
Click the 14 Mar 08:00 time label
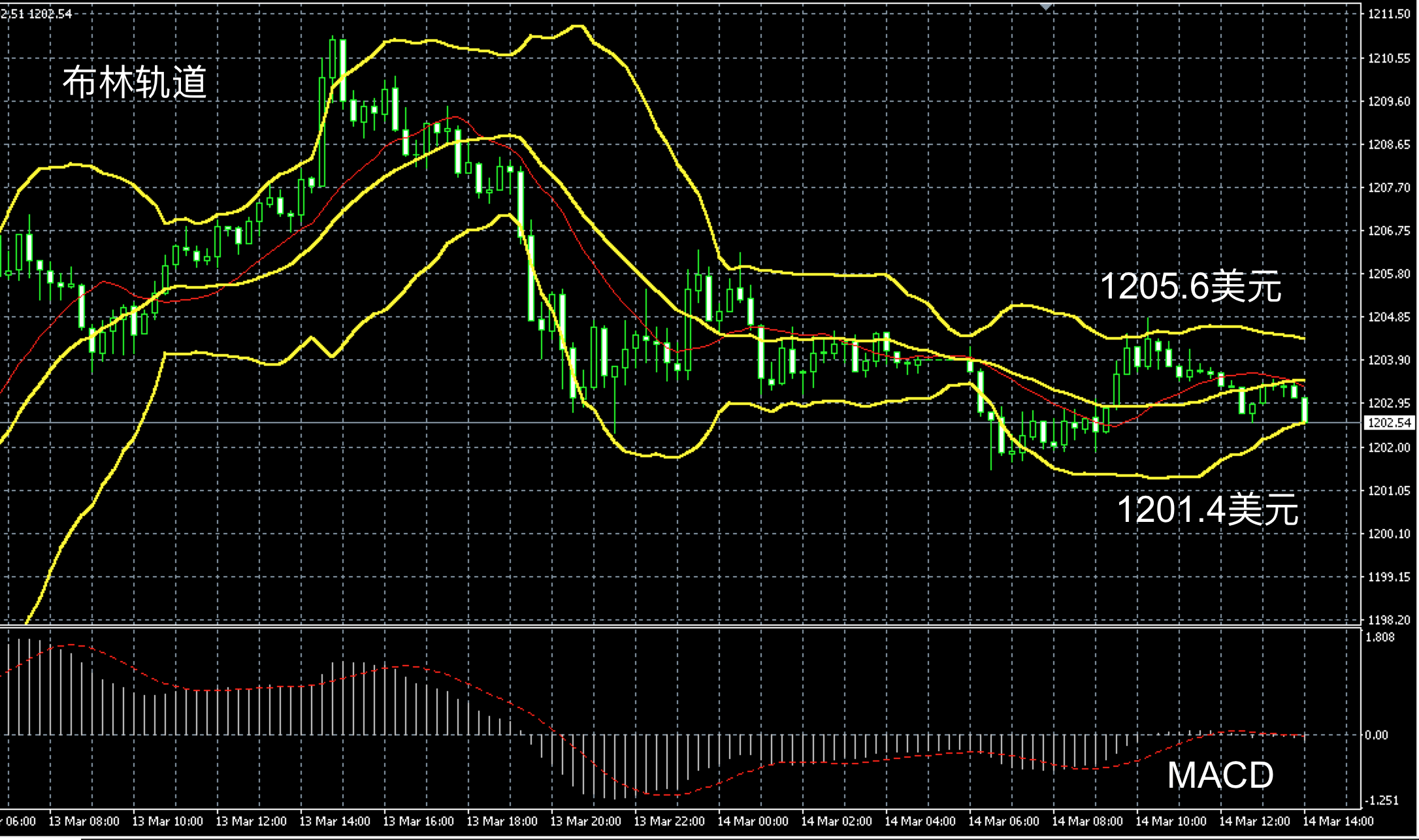click(x=1087, y=821)
